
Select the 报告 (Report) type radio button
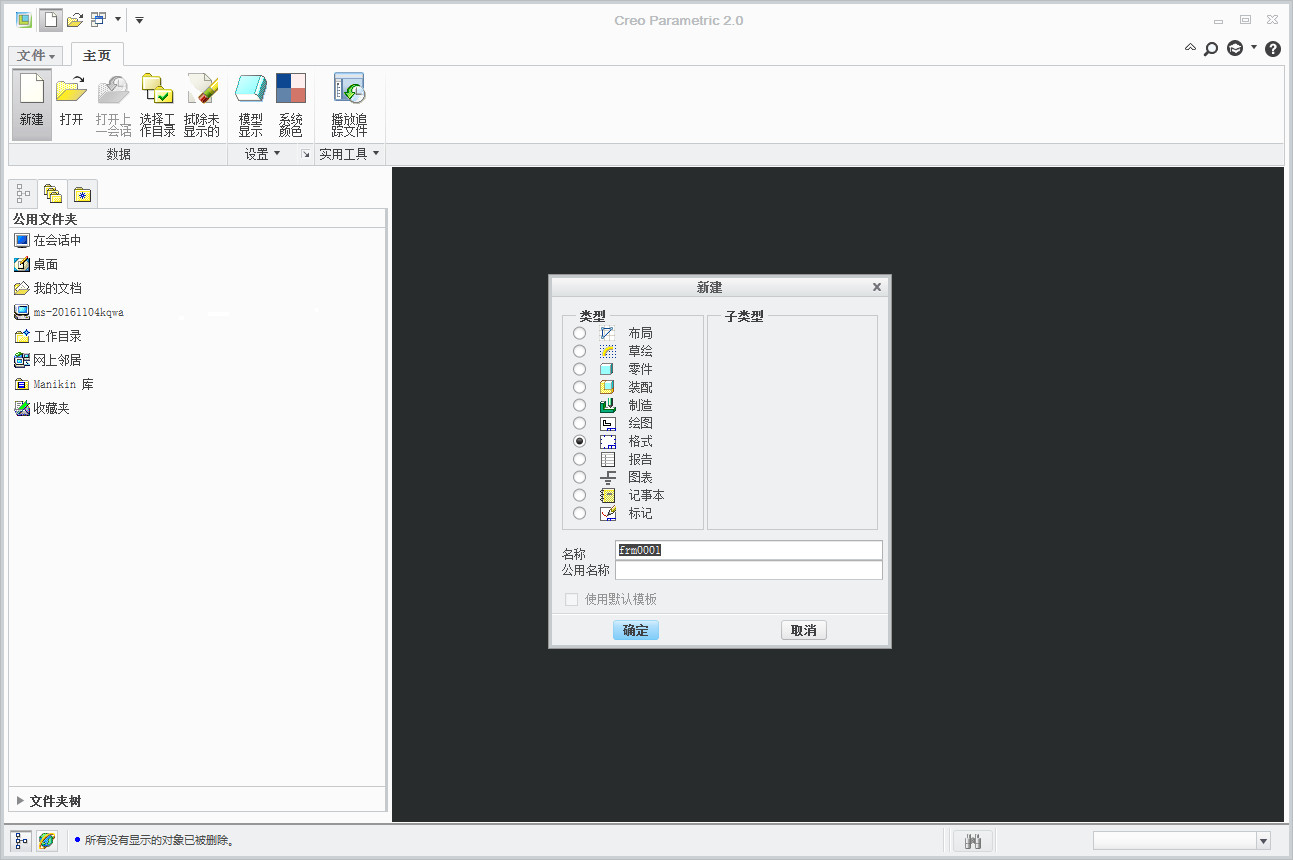(580, 459)
